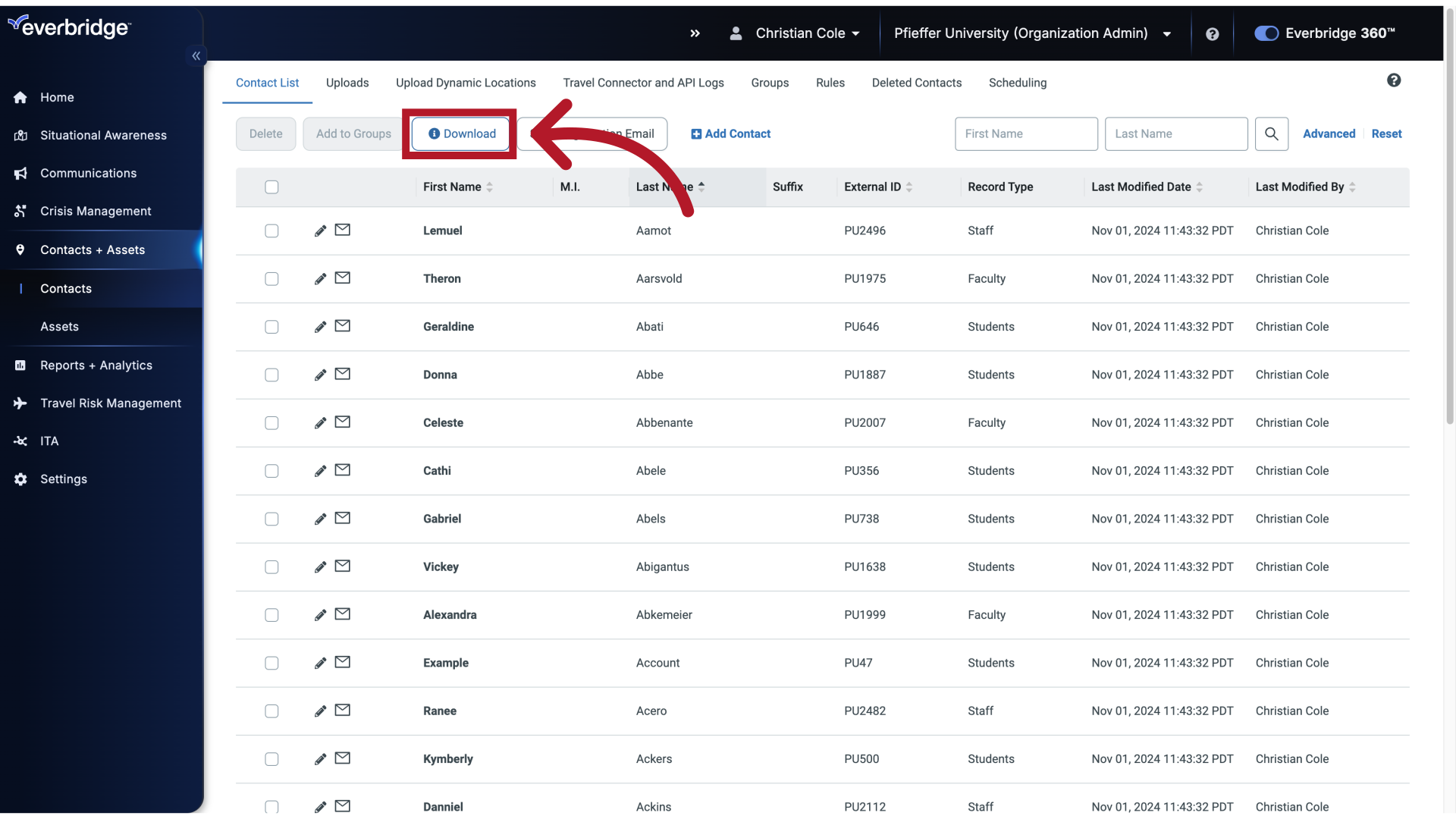The image size is (1456, 819).
Task: Switch to the Deleted Contacts tab
Action: pos(916,83)
